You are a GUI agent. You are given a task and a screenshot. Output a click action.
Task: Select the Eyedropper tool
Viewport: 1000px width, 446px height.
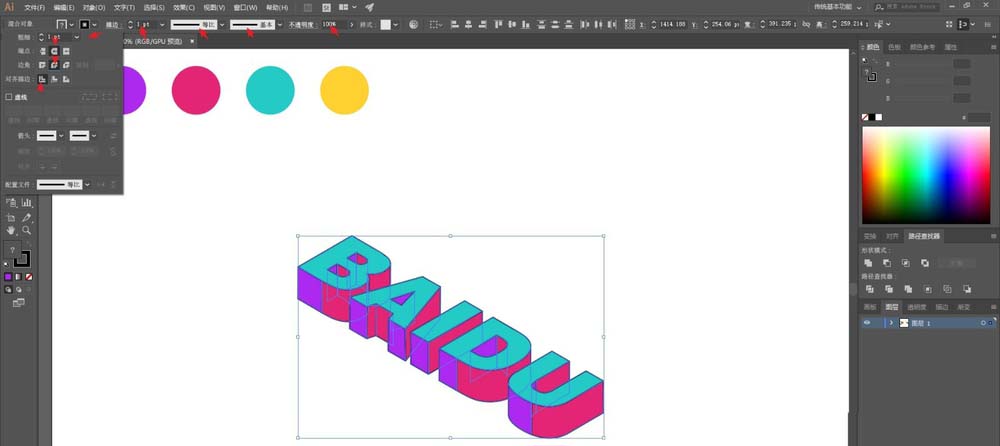27,217
